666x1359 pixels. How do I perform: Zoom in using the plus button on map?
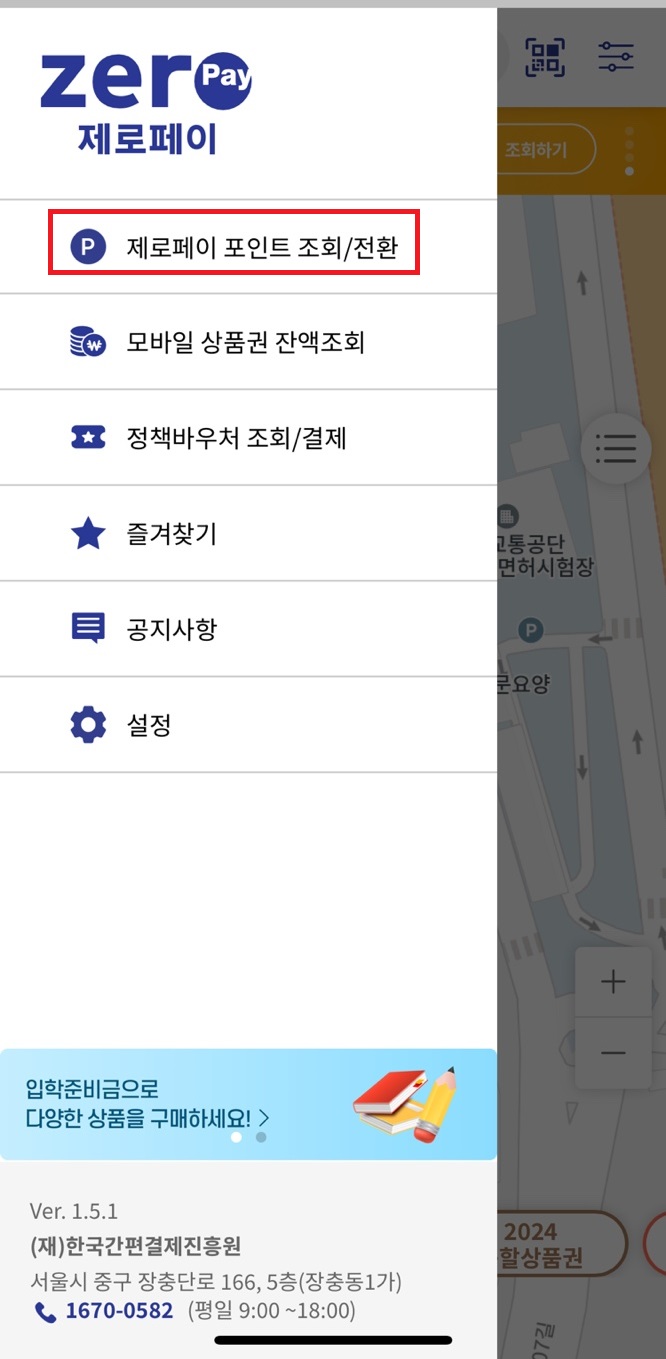click(612, 981)
